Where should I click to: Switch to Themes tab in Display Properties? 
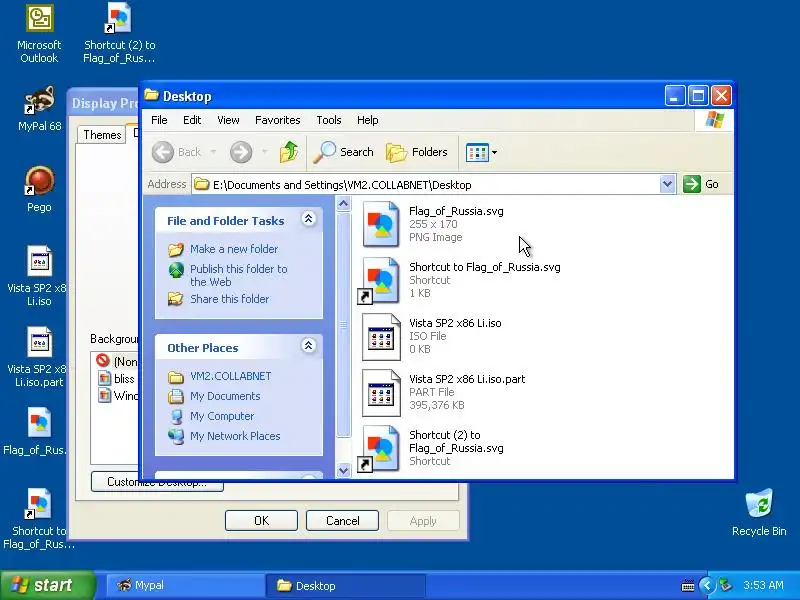pos(102,135)
